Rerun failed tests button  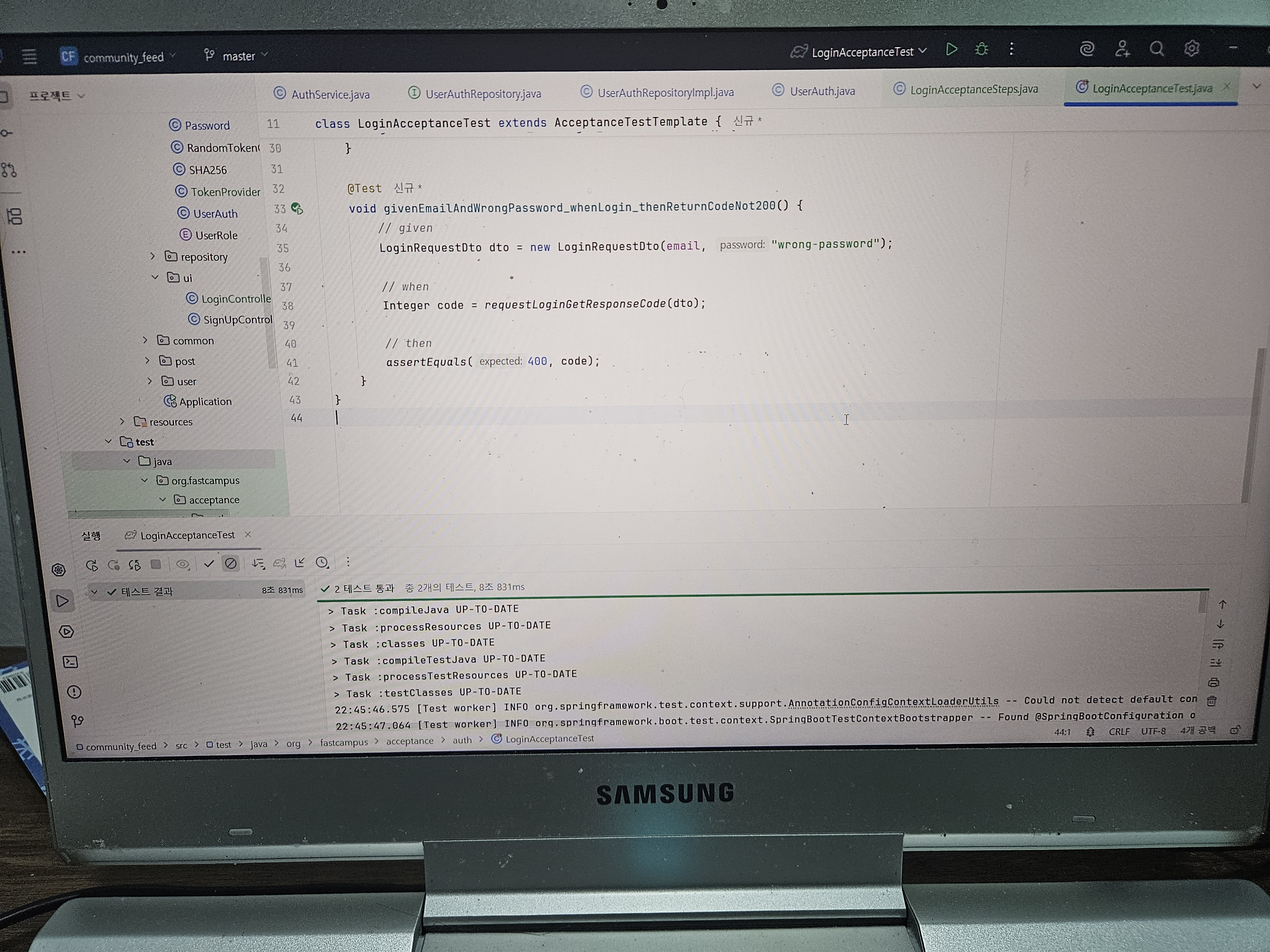[114, 565]
